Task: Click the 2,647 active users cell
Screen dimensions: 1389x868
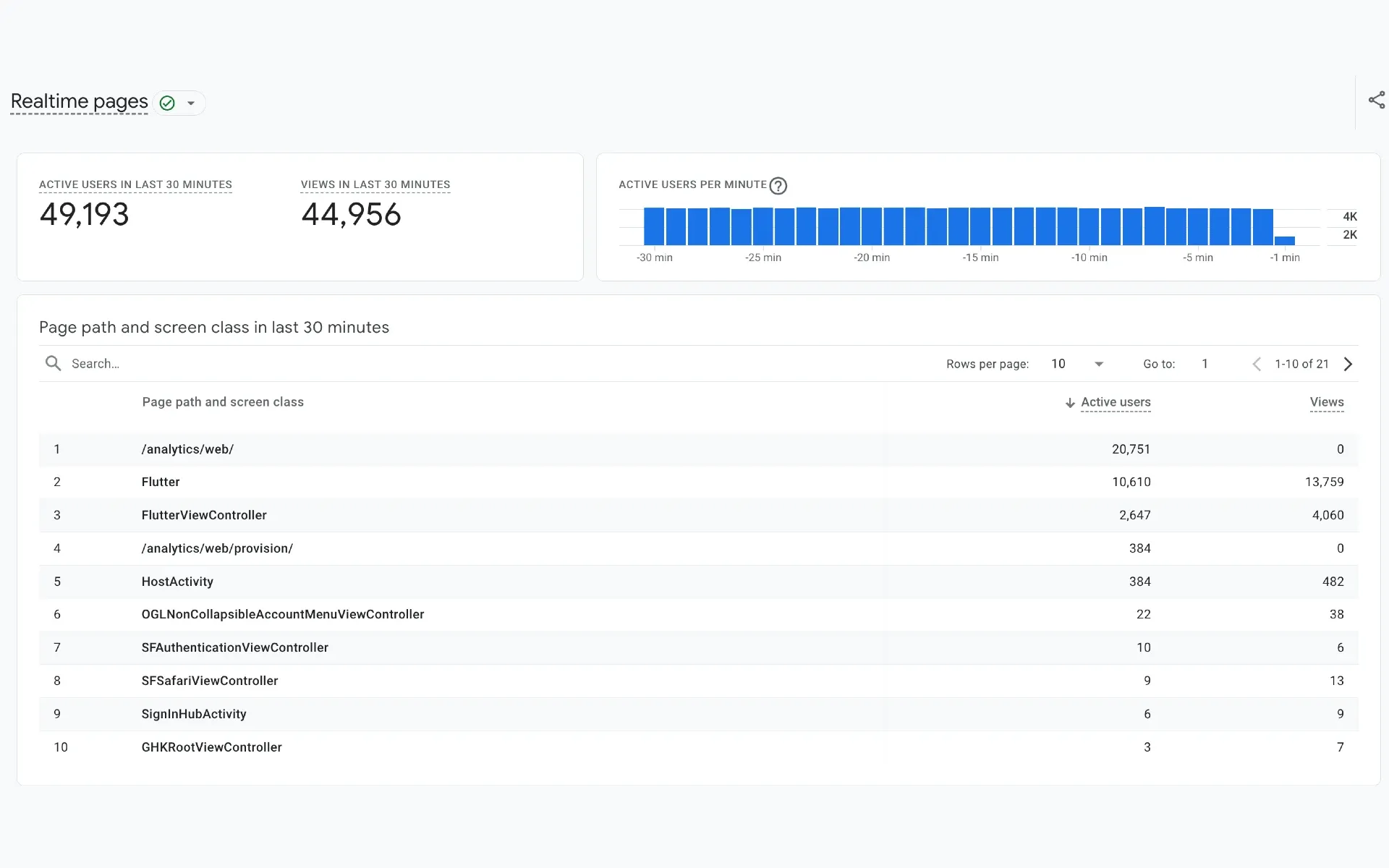Action: point(1134,515)
